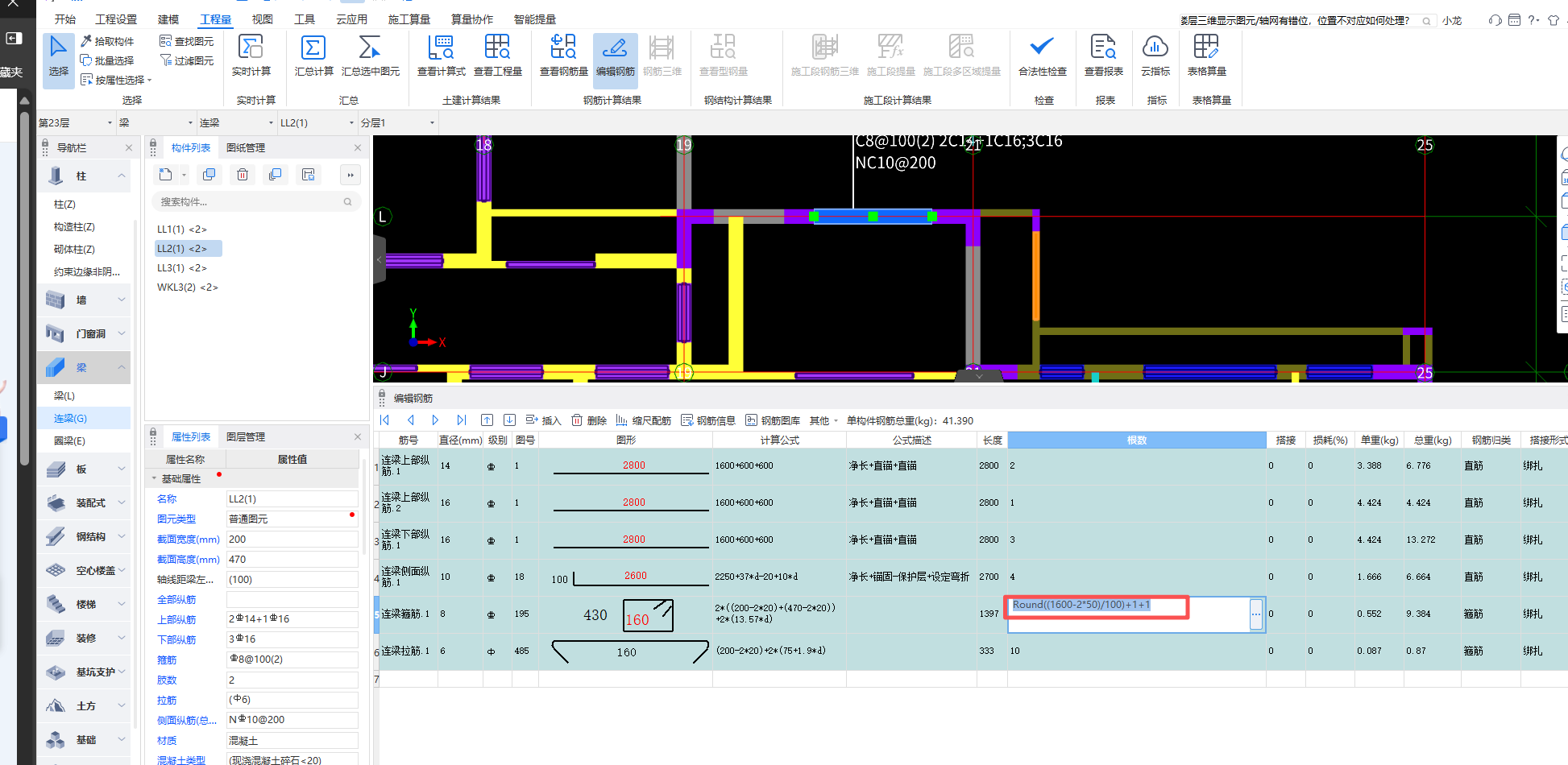Open 钢筋信息
The image size is (1568, 765).
click(x=708, y=420)
